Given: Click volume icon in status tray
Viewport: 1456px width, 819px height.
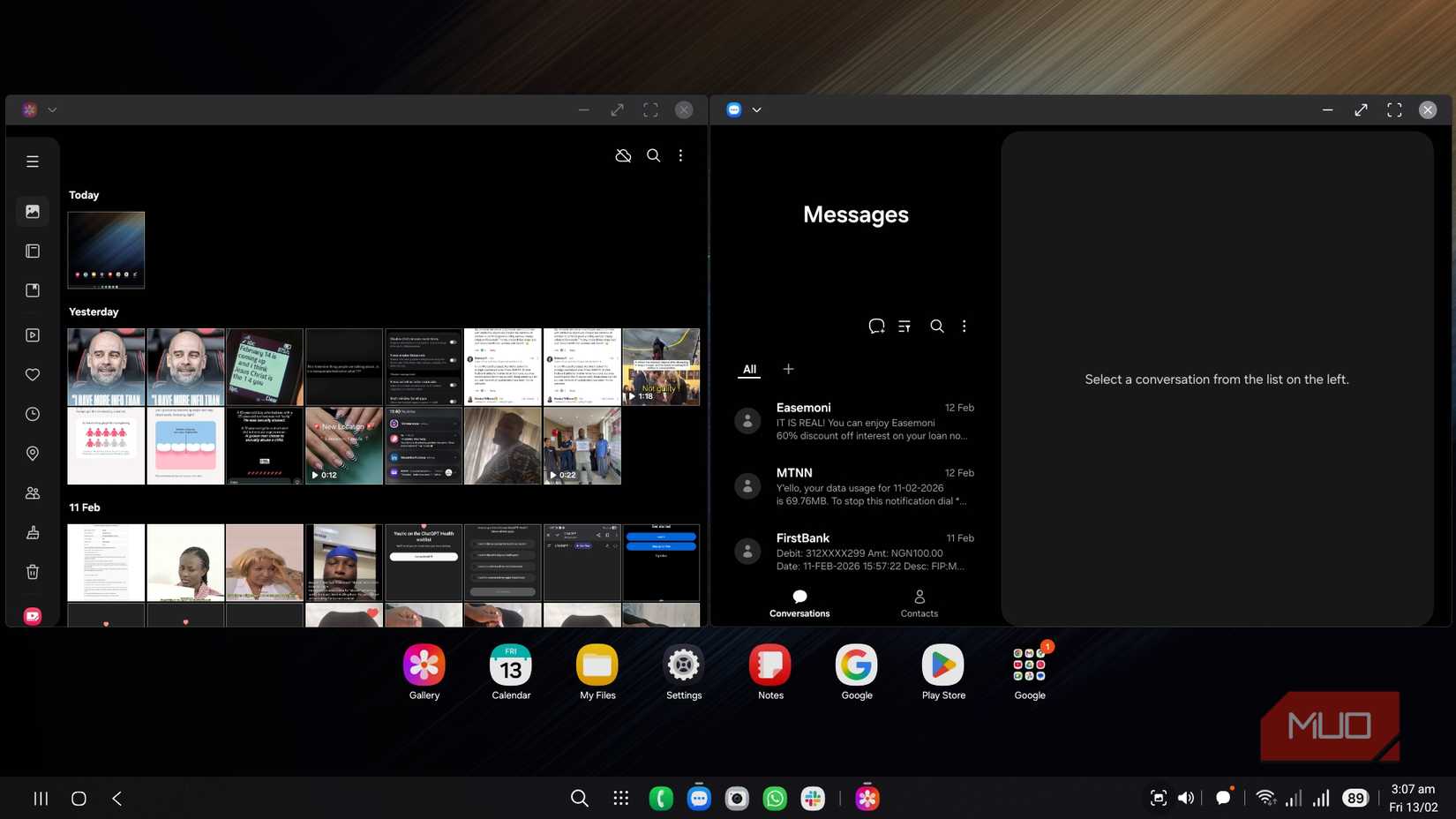Looking at the screenshot, I should 1186,799.
